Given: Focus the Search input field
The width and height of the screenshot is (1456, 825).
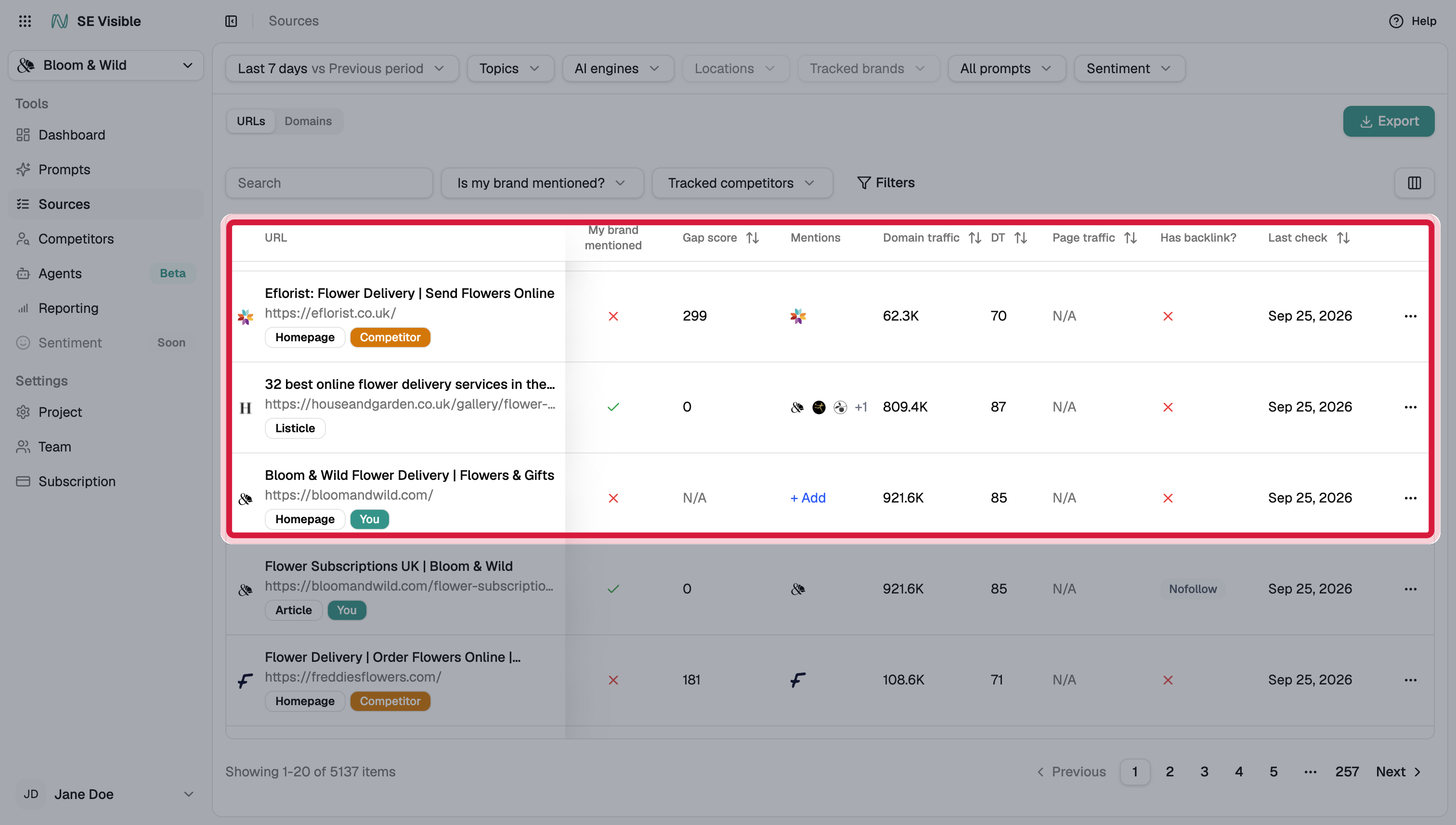Looking at the screenshot, I should tap(329, 182).
